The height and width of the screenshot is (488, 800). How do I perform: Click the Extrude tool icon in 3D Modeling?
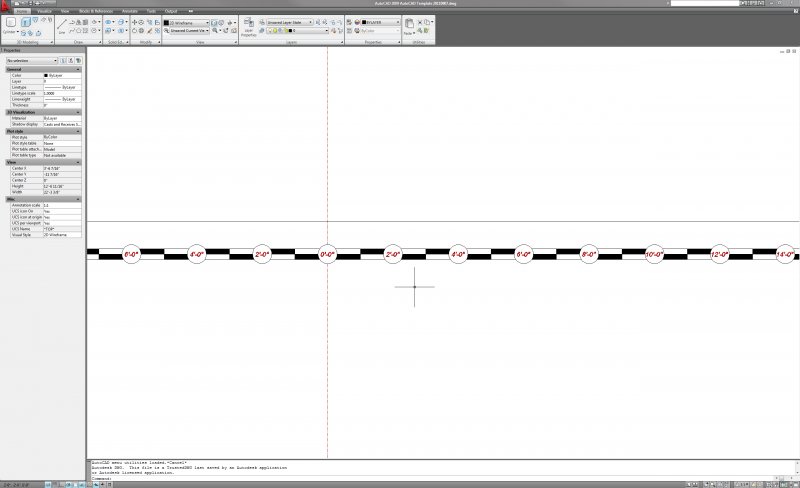[26, 22]
